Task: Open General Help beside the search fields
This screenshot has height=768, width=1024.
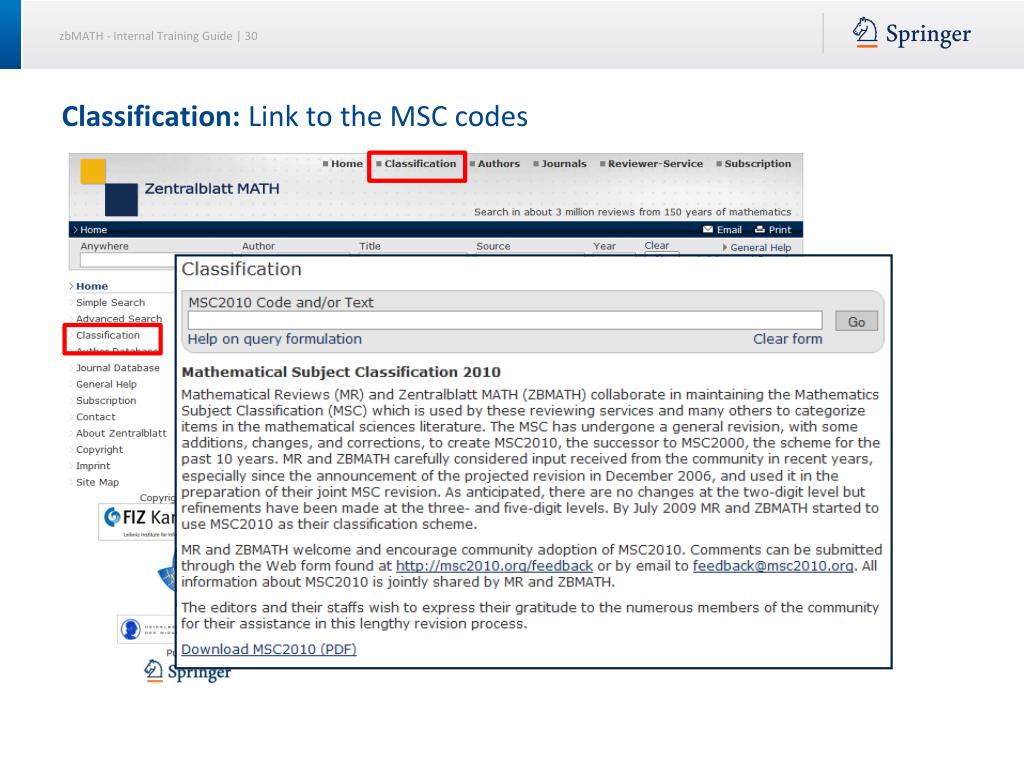Action: [760, 248]
